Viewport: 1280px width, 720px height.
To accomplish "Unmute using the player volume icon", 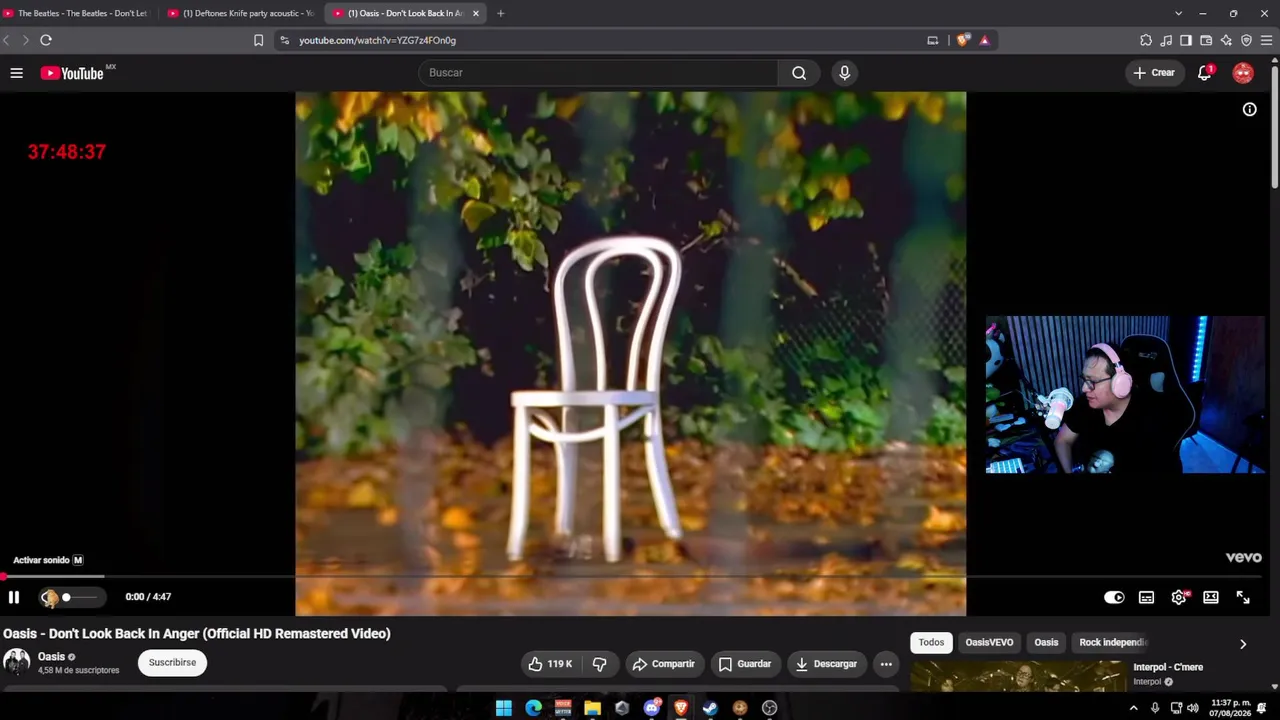I will point(49,597).
